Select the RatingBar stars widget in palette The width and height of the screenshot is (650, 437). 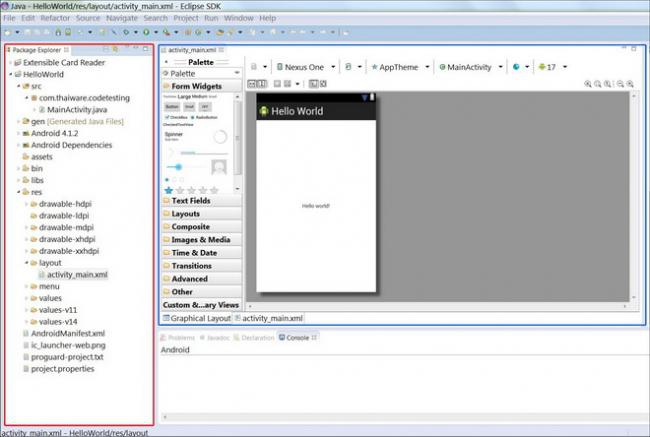pyautogui.click(x=191, y=190)
